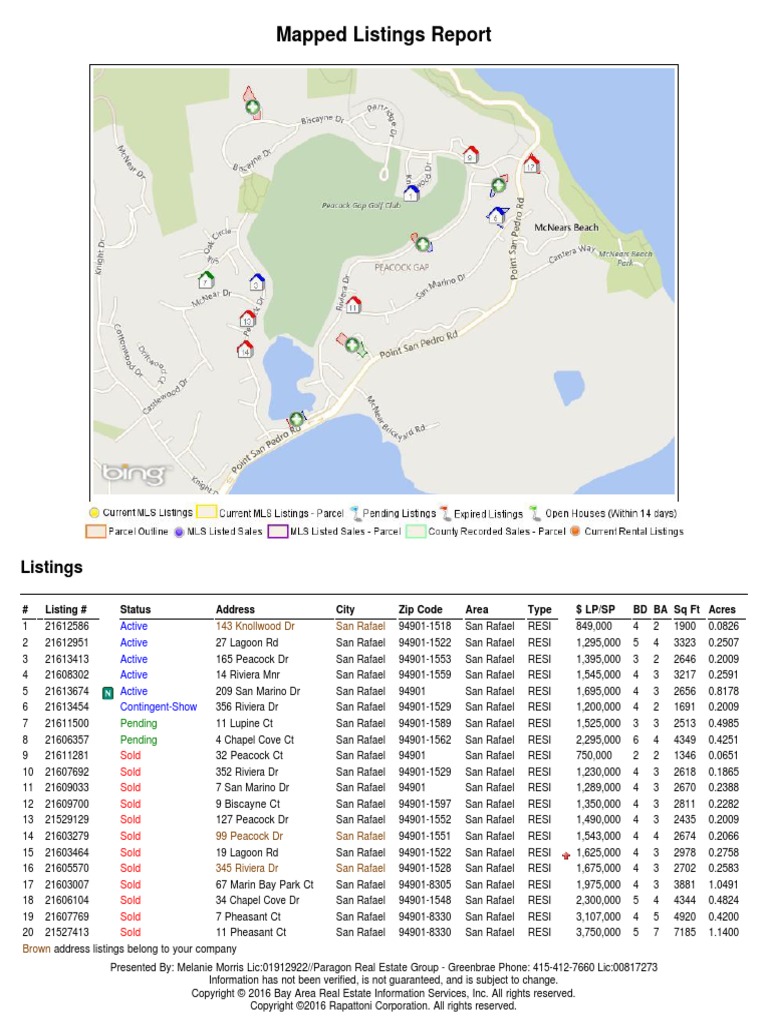Click the MLS Listed Sales - Parcel purple swatch
The height and width of the screenshot is (1024, 768).
pos(278,532)
